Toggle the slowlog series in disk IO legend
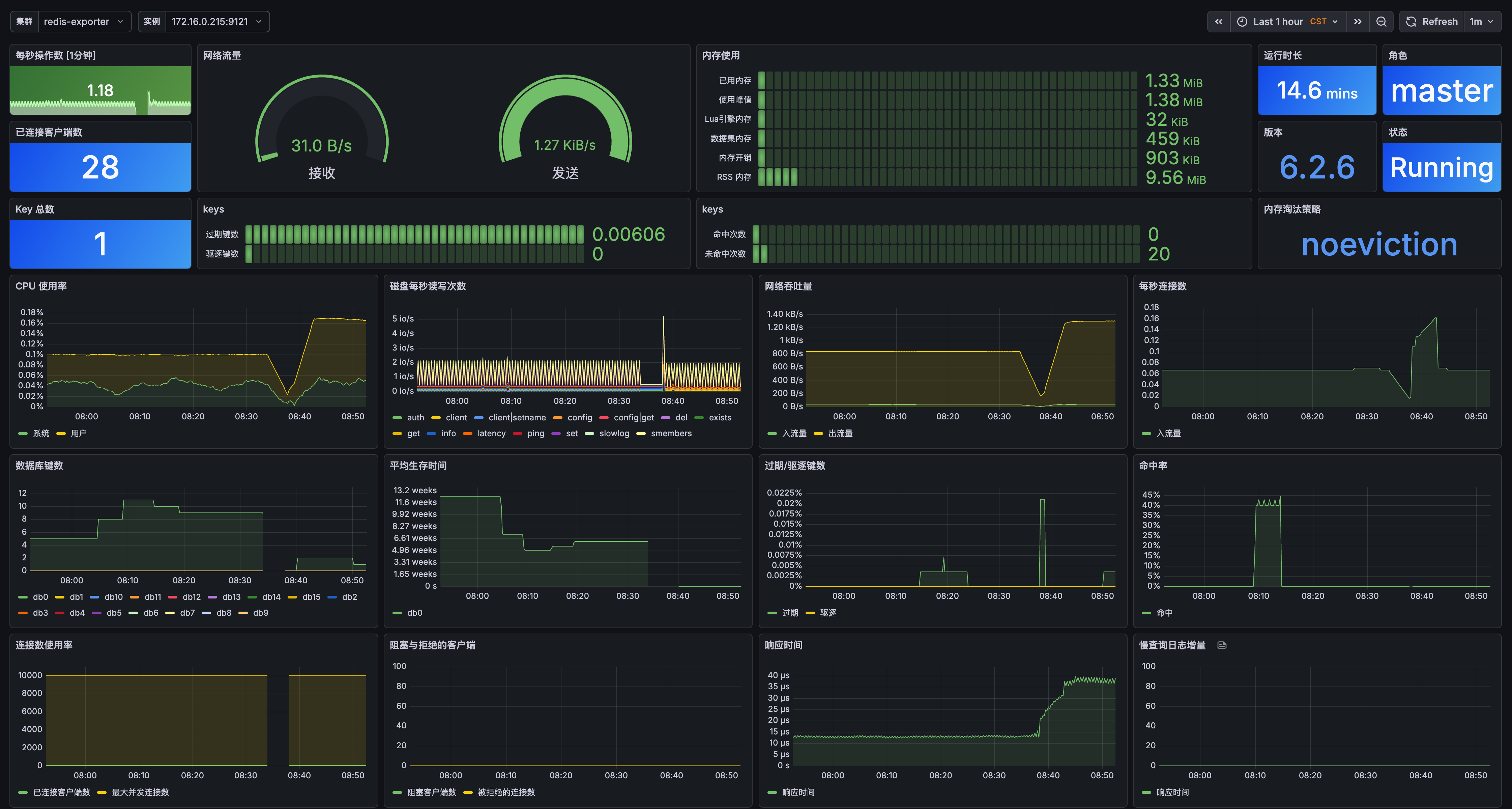The image size is (1512, 809). 607,433
